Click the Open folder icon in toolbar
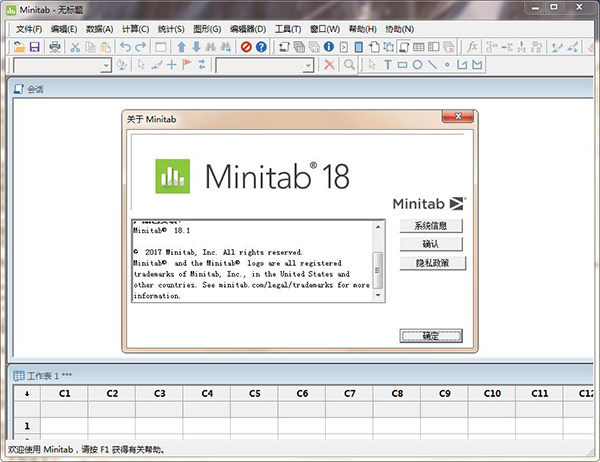This screenshot has height=462, width=600. [x=20, y=47]
